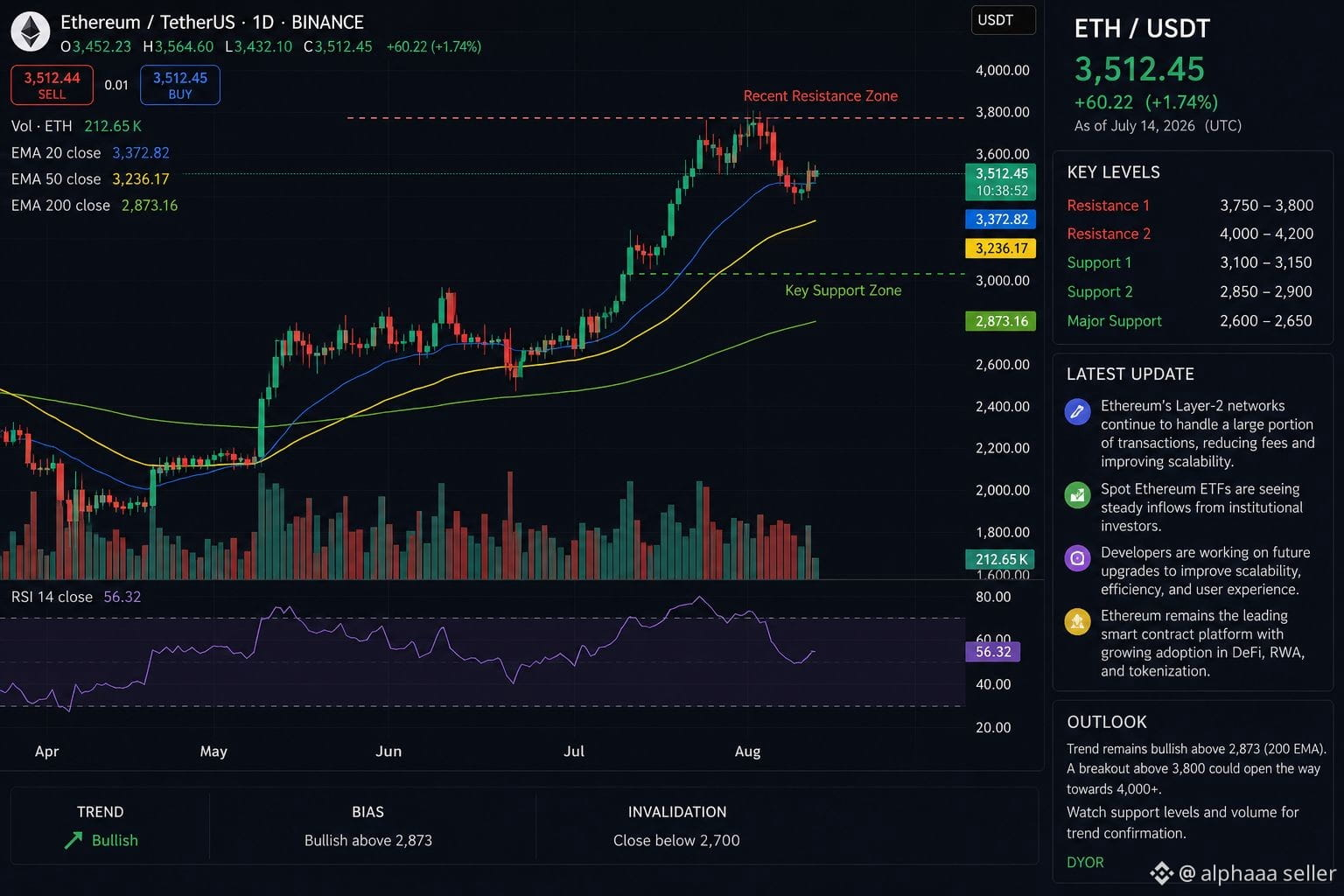Screen dimensions: 1344x896
Task: Click the green 212.65 K volume tag
Action: [1001, 559]
